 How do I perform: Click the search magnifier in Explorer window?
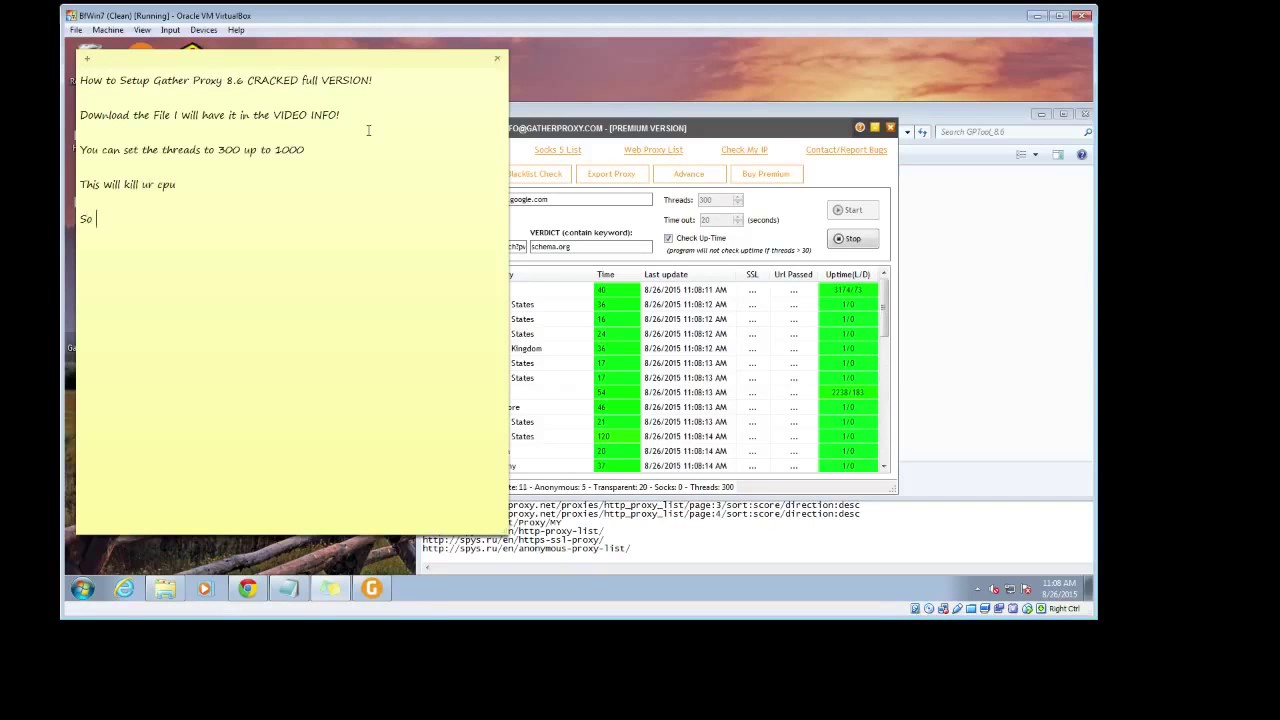point(1087,132)
